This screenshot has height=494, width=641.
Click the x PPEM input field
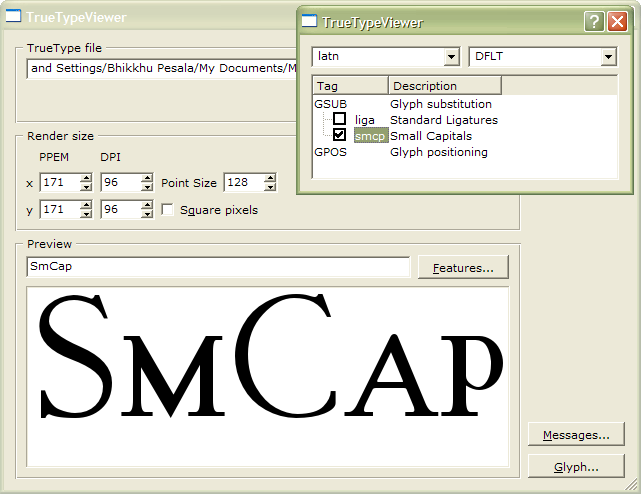pos(60,182)
